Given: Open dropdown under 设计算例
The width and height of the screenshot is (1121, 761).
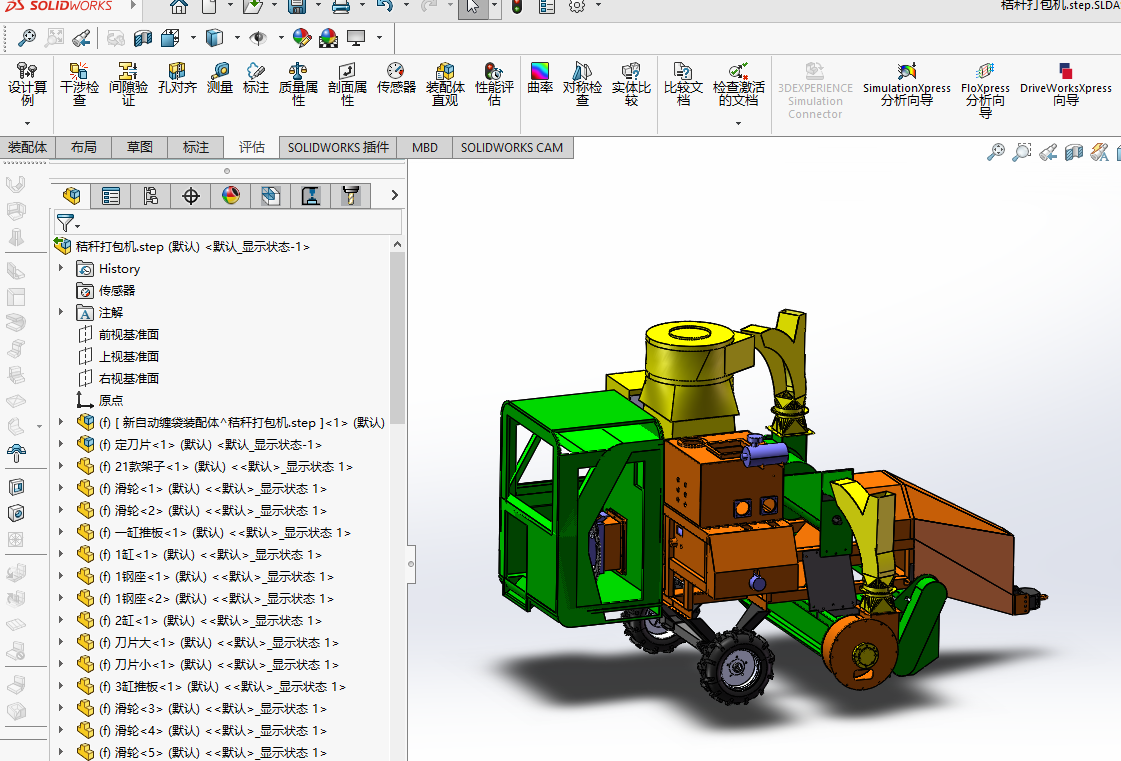Looking at the screenshot, I should click(27, 124).
